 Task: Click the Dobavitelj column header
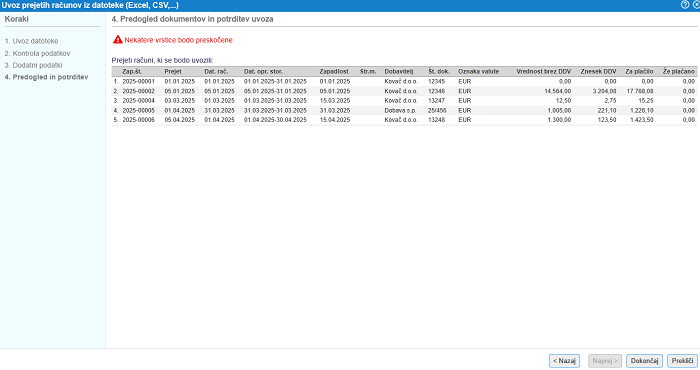pyautogui.click(x=399, y=71)
